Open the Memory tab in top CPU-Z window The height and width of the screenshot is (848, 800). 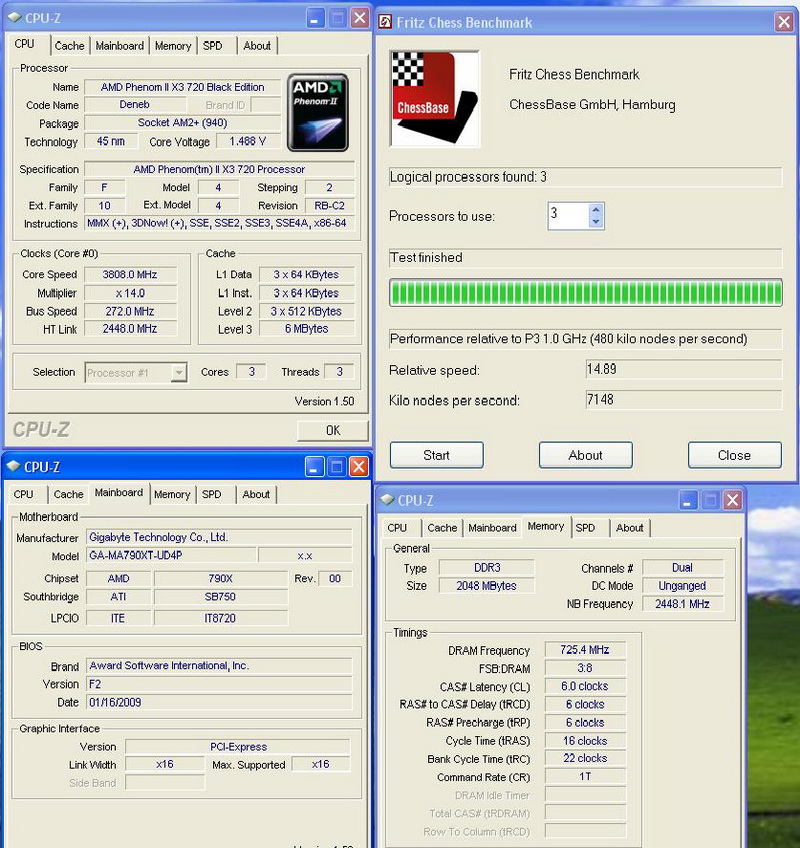[173, 46]
